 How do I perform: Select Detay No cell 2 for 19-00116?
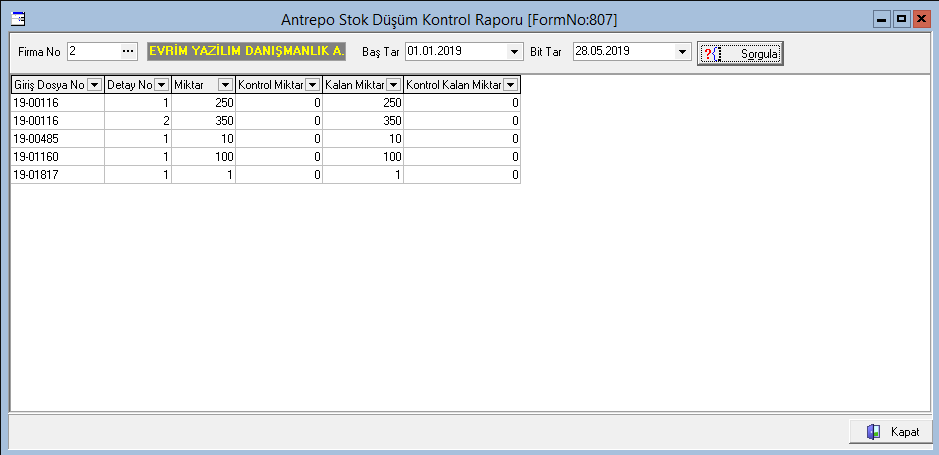click(x=138, y=121)
